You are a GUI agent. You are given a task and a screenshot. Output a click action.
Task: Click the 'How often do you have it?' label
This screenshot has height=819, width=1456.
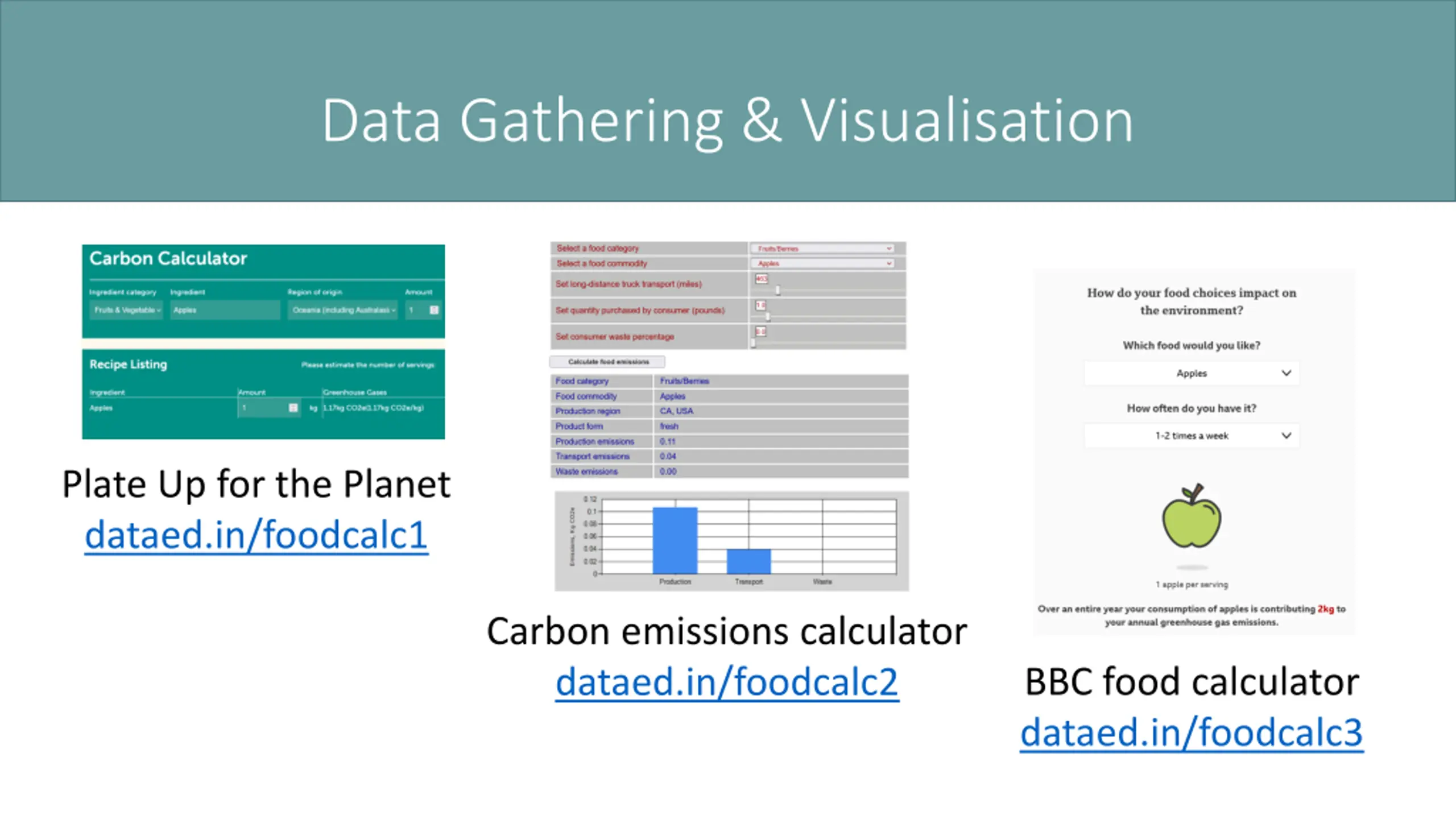click(x=1192, y=408)
